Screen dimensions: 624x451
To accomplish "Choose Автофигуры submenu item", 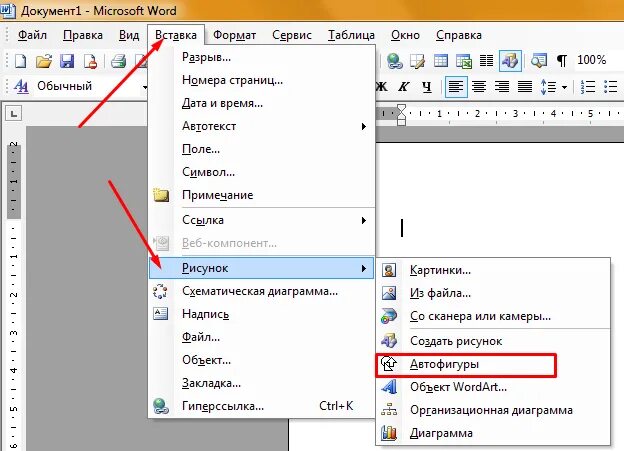I will coord(493,364).
